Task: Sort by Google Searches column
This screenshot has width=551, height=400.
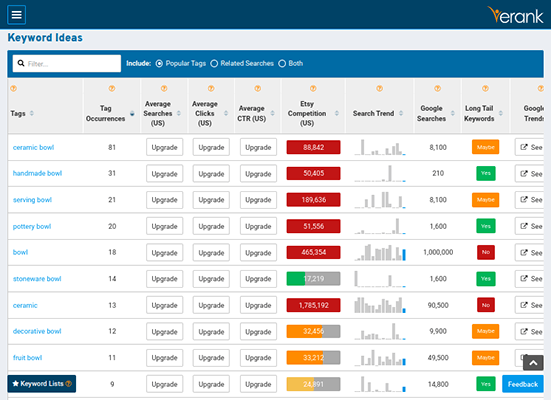Action: pyautogui.click(x=453, y=113)
